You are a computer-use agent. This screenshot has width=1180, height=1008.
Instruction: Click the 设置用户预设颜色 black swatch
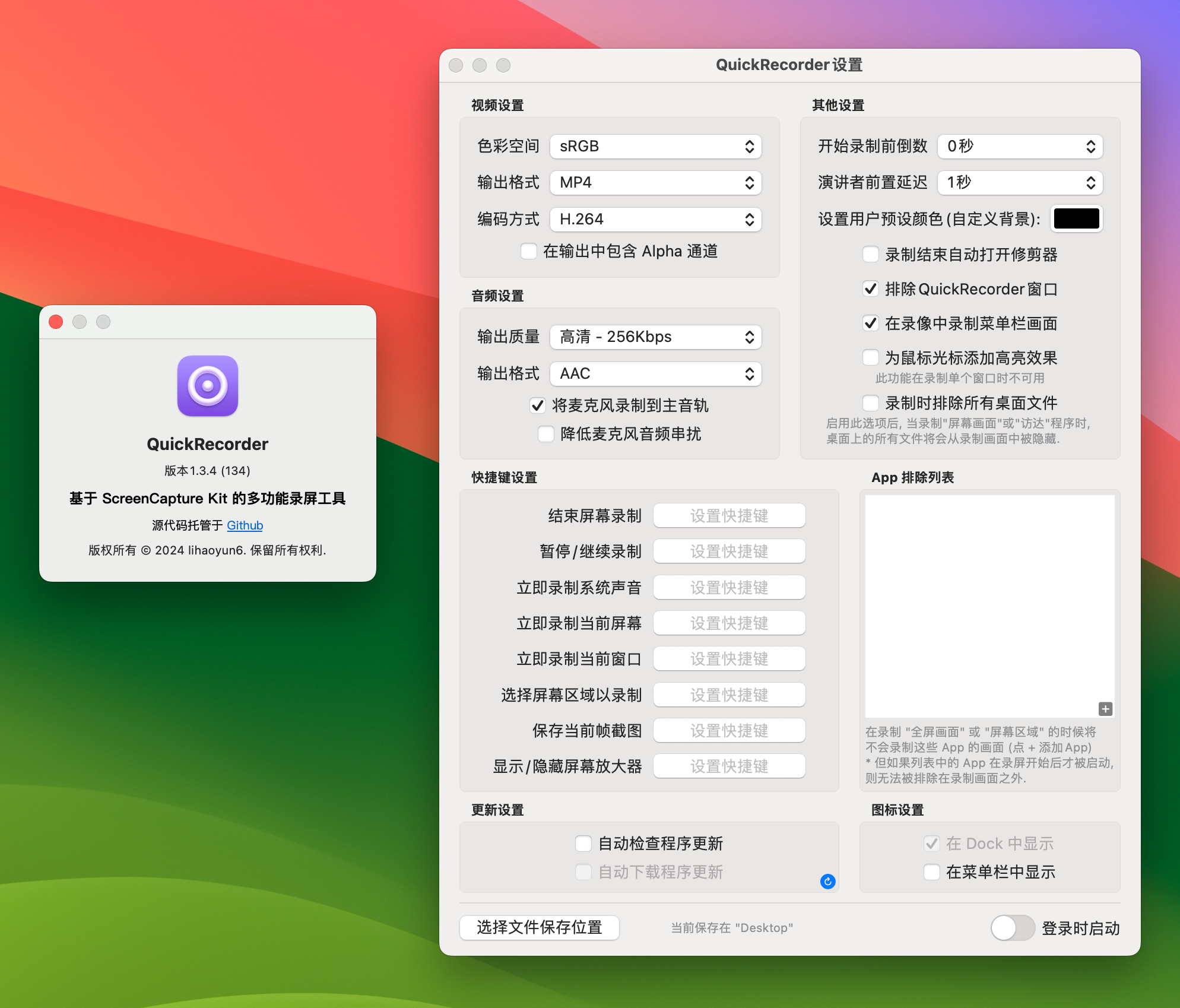(x=1078, y=219)
